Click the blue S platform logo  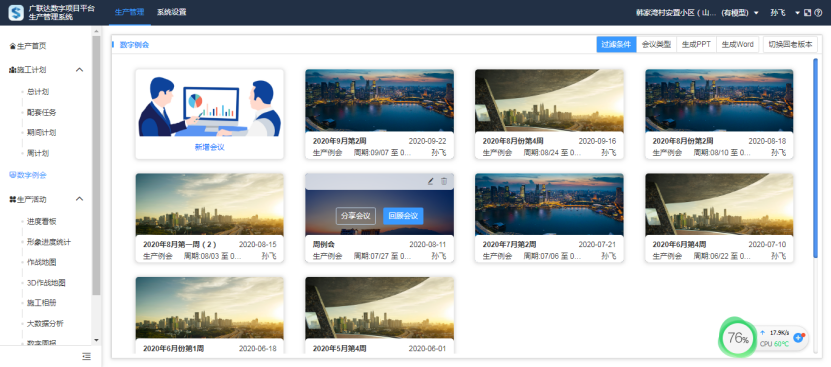click(x=16, y=12)
